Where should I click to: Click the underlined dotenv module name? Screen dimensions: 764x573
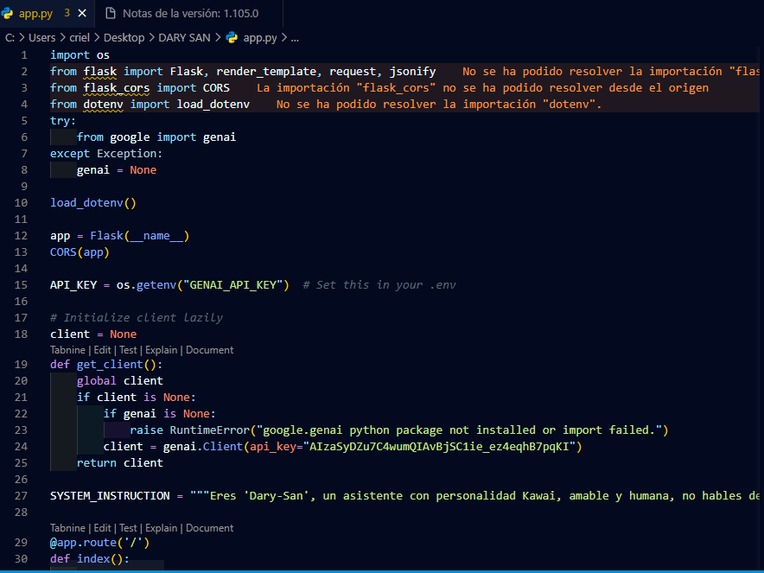[x=103, y=104]
